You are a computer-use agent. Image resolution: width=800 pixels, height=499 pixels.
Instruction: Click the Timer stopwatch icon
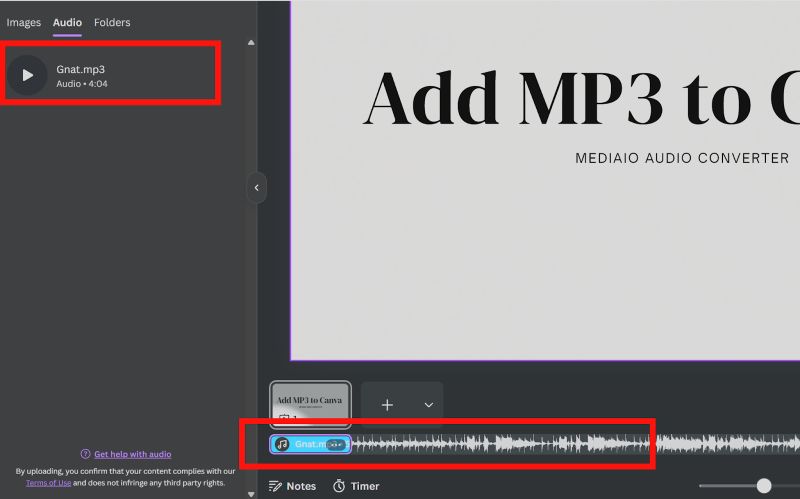click(339, 486)
